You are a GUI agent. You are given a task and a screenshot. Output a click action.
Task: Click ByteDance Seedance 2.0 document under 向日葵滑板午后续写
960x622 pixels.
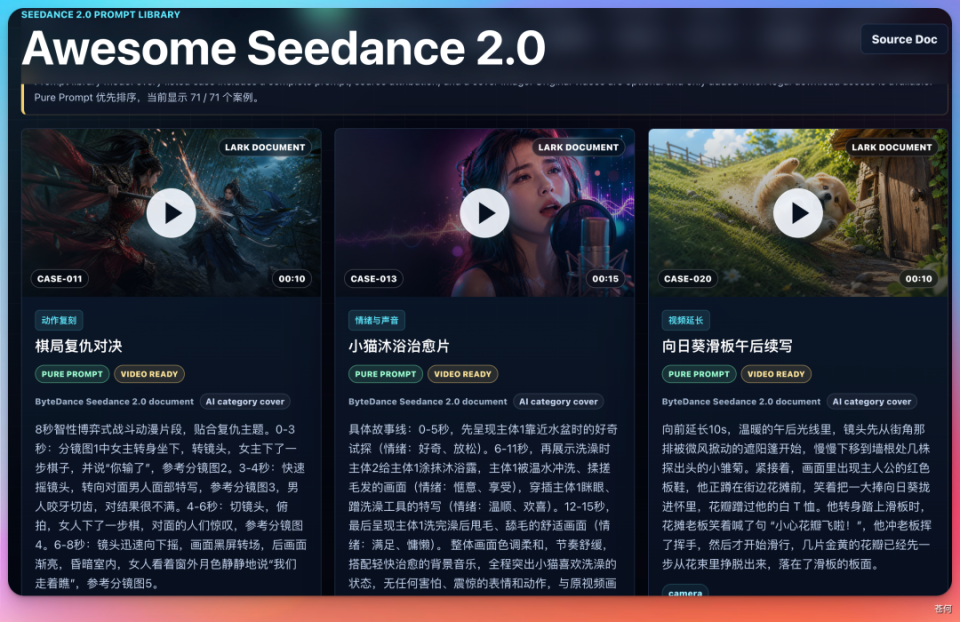[x=741, y=402]
